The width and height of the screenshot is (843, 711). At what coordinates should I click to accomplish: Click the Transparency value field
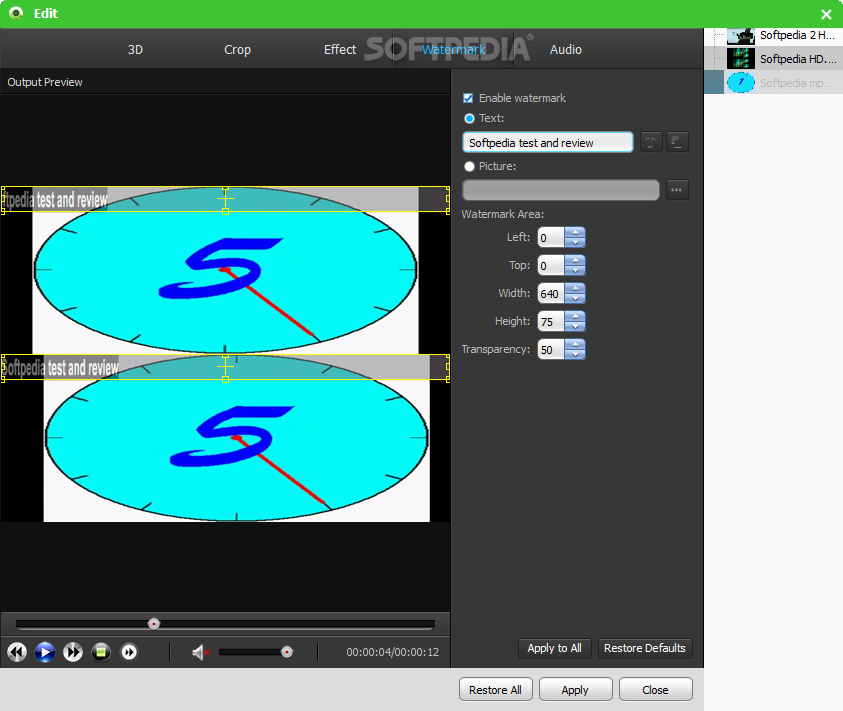click(551, 349)
